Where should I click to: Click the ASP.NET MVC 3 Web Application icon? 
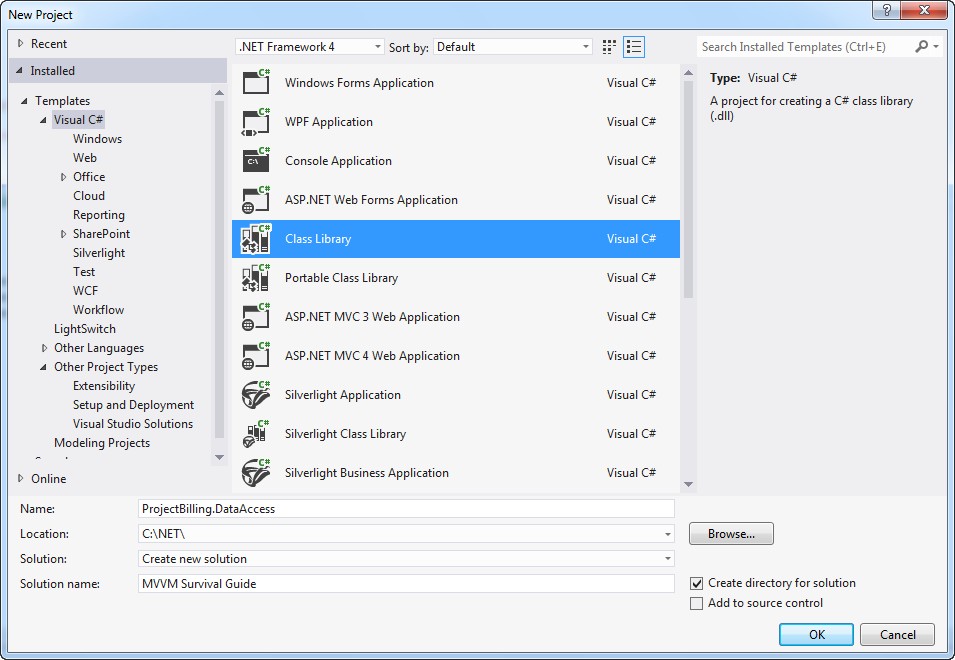pos(256,316)
